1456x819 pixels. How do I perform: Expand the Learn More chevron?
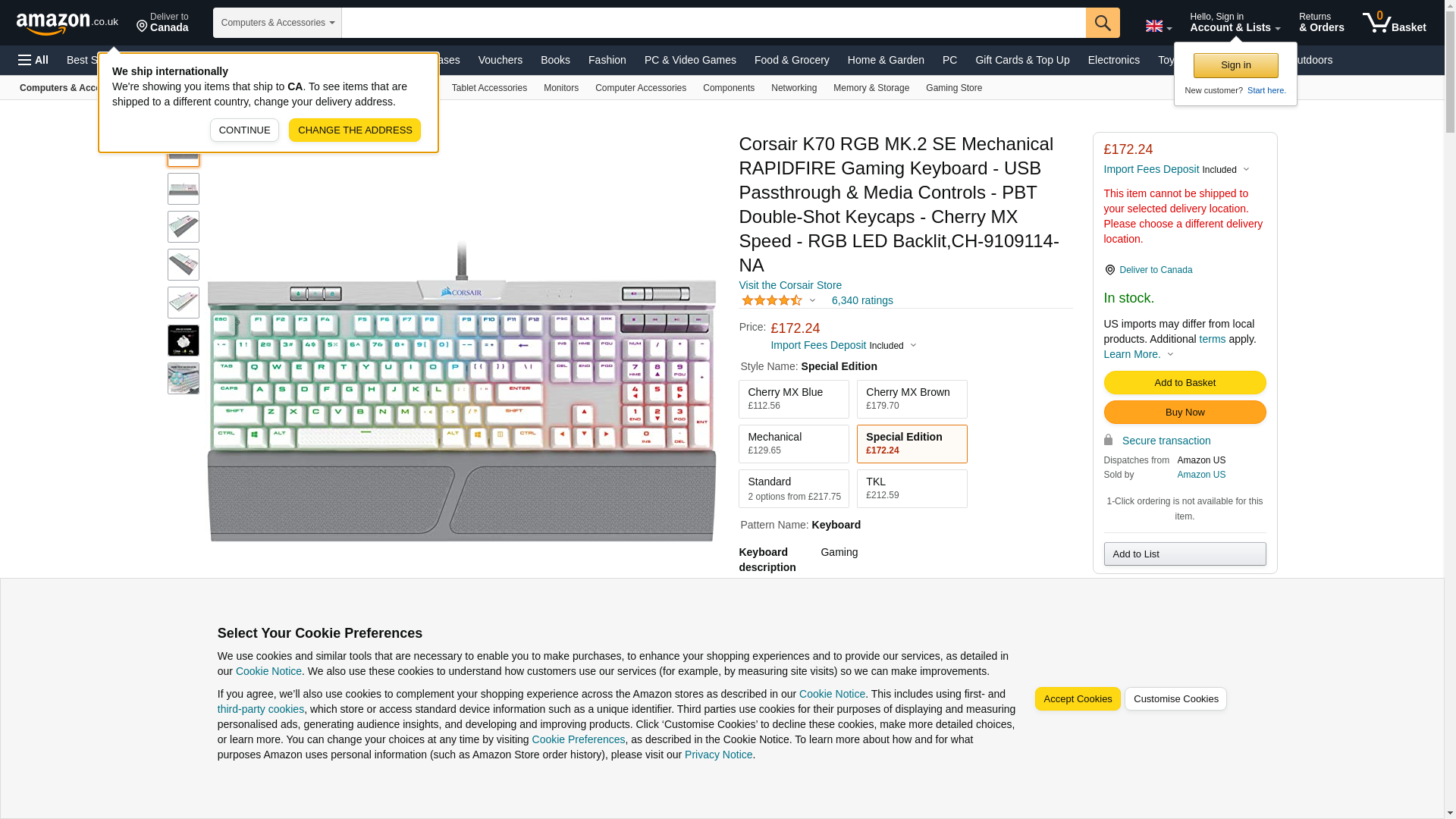click(1170, 355)
